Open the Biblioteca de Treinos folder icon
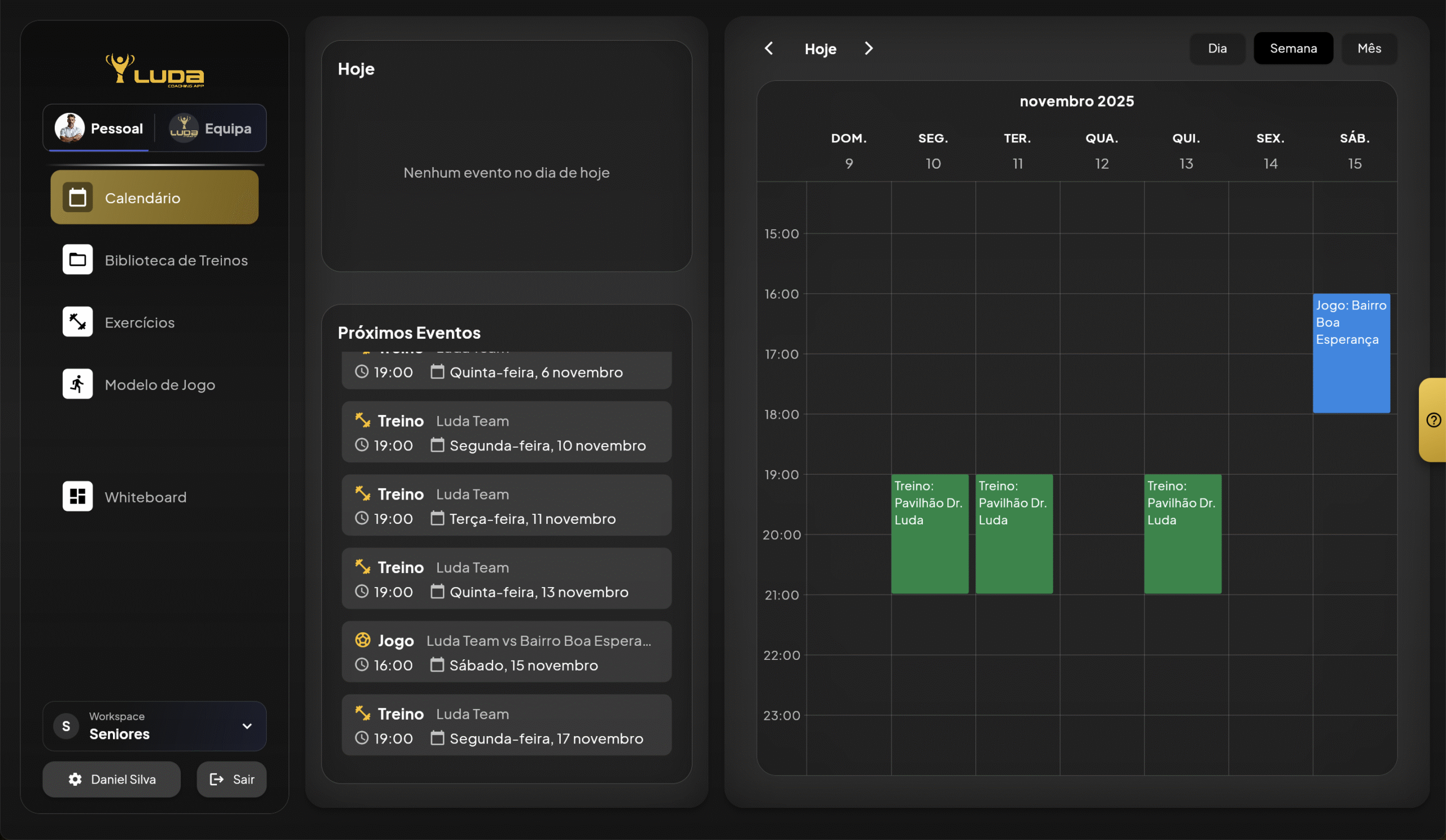Viewport: 1446px width, 840px height. (x=77, y=260)
